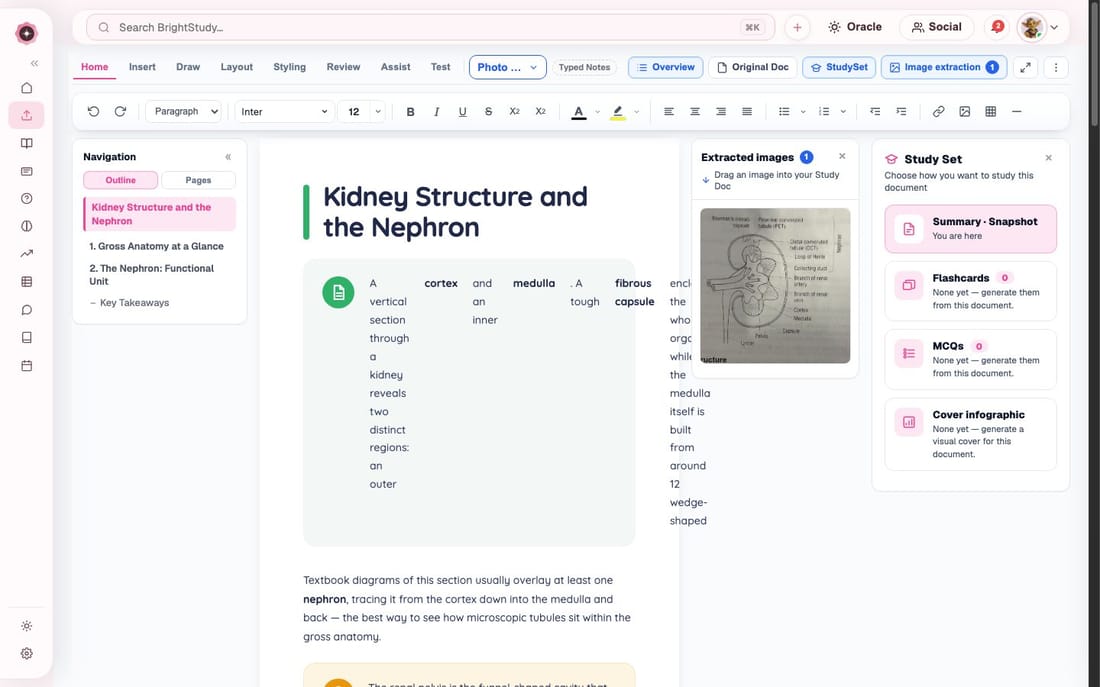This screenshot has height=687, width=1100.
Task: Expand highlight color options arrow
Action: [x=637, y=112]
